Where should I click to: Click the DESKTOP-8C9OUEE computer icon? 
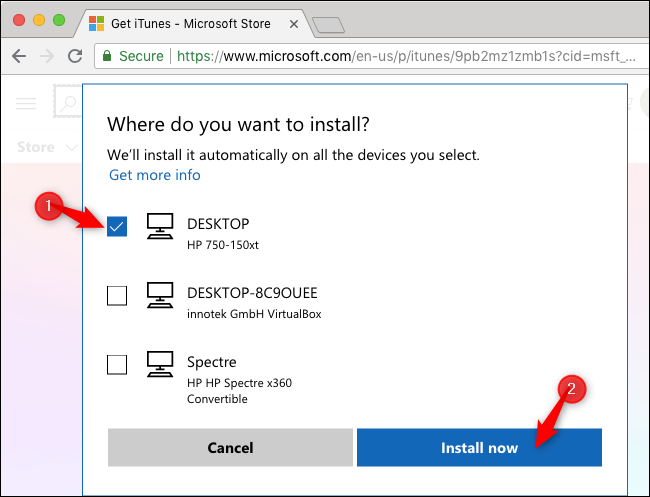point(160,295)
